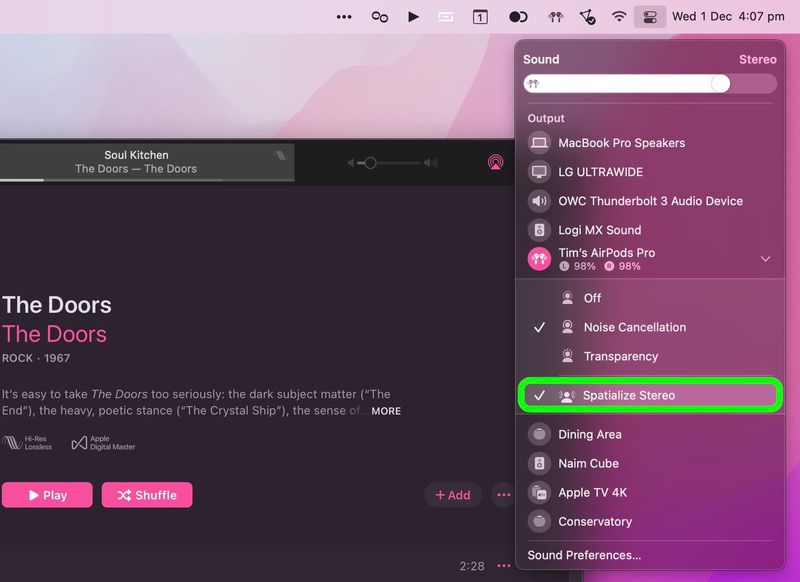The width and height of the screenshot is (800, 582).
Task: Select the Dining Area speaker
Action: (x=650, y=434)
